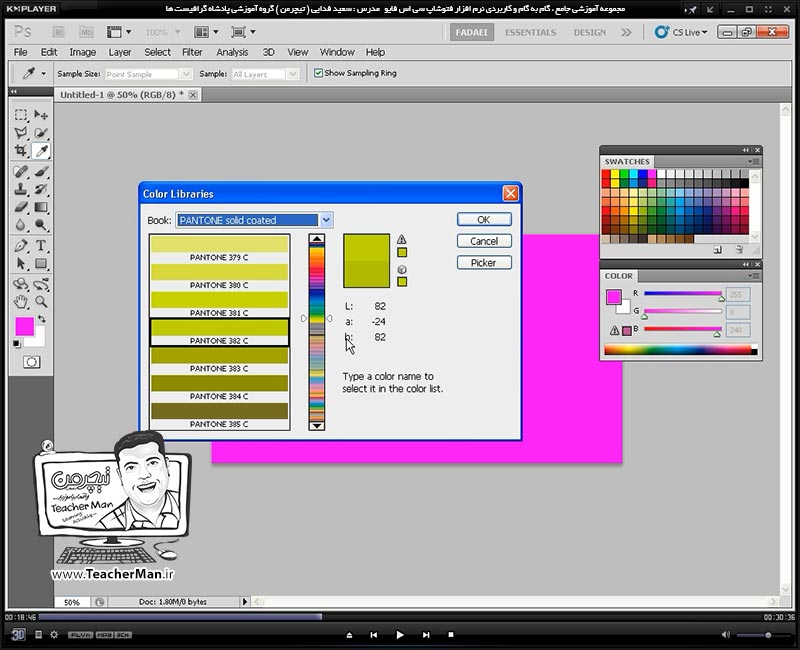800x650 pixels.
Task: Select the Lasso tool
Action: [x=21, y=133]
